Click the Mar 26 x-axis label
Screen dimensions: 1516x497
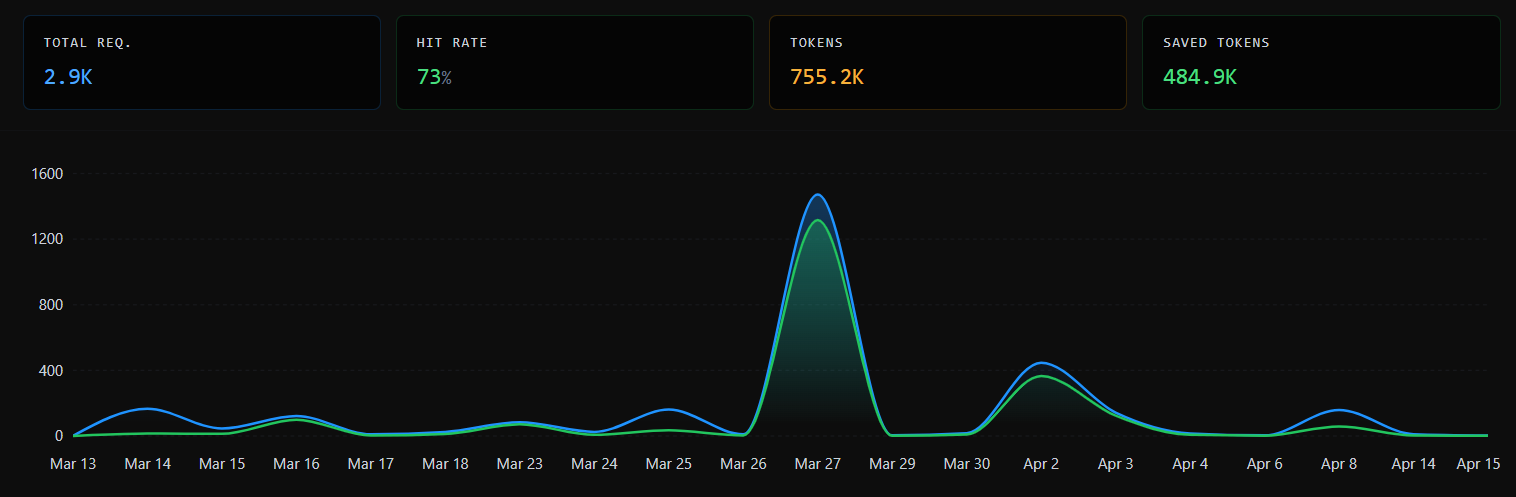point(744,464)
